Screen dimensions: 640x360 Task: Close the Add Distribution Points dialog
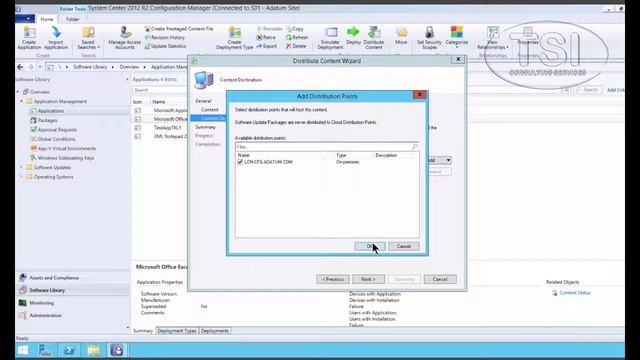coord(419,95)
